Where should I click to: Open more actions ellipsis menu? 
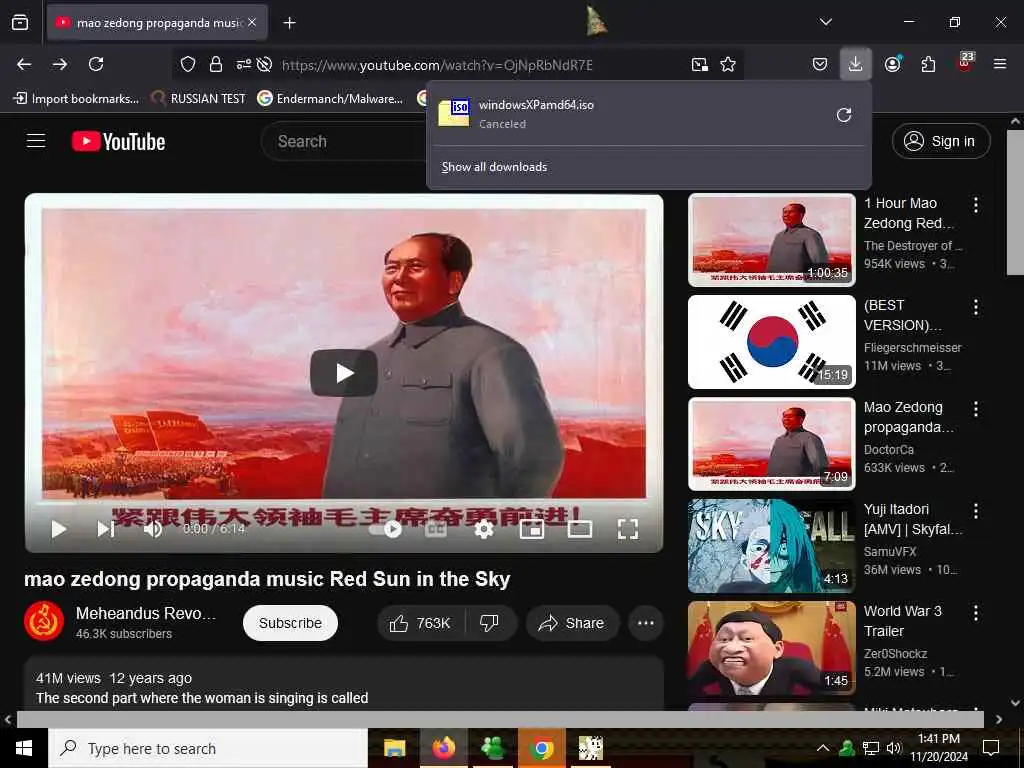click(x=646, y=623)
